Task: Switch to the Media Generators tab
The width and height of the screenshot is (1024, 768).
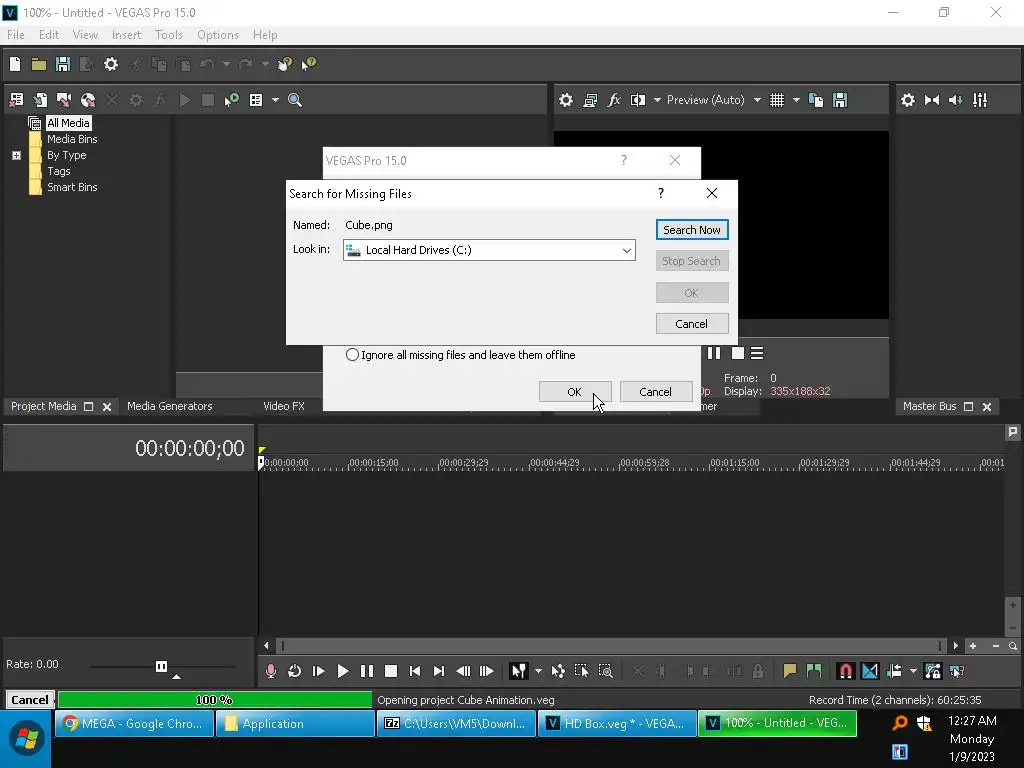Action: 170,406
